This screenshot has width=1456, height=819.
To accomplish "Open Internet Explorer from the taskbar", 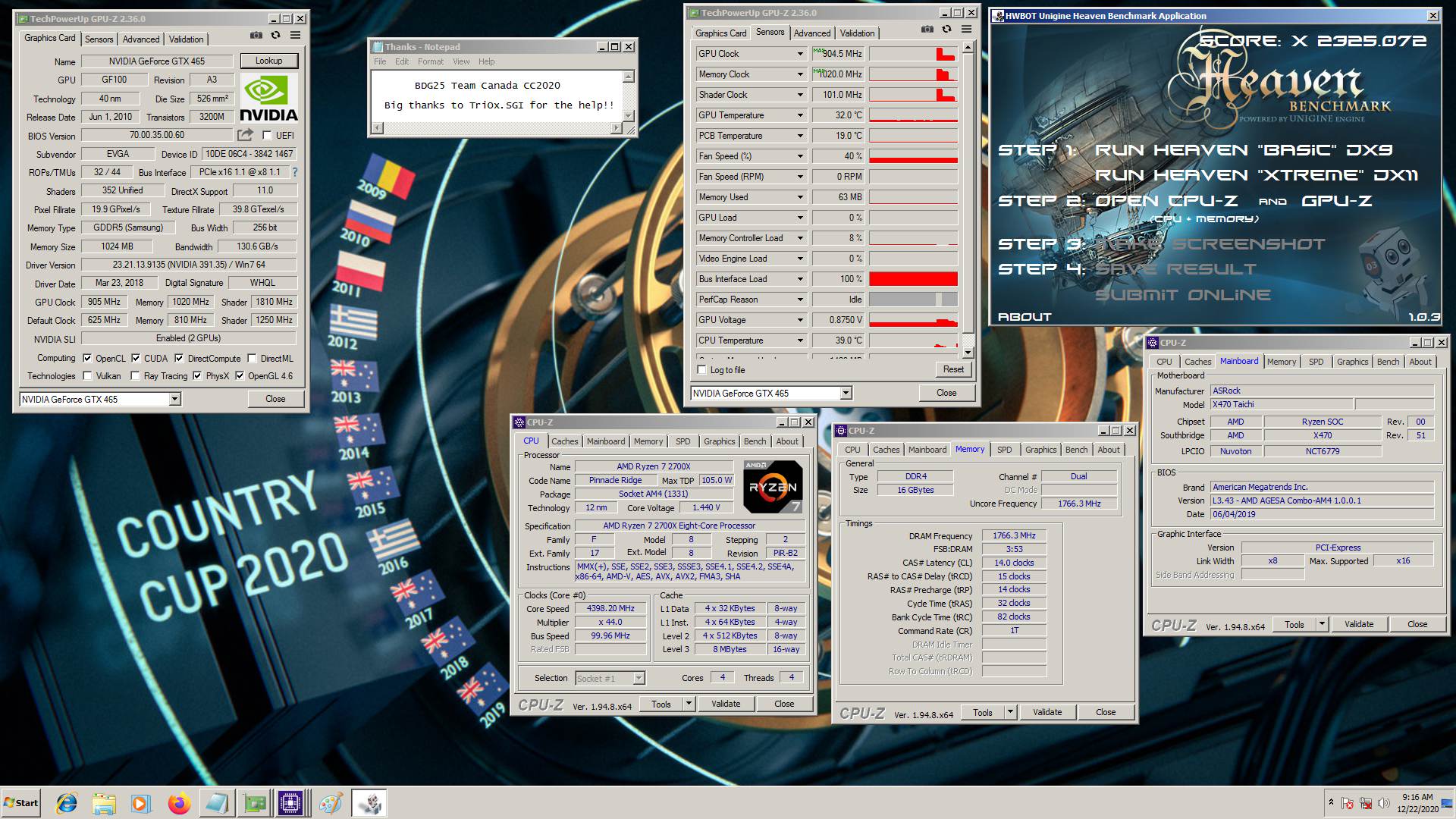I will point(67,803).
